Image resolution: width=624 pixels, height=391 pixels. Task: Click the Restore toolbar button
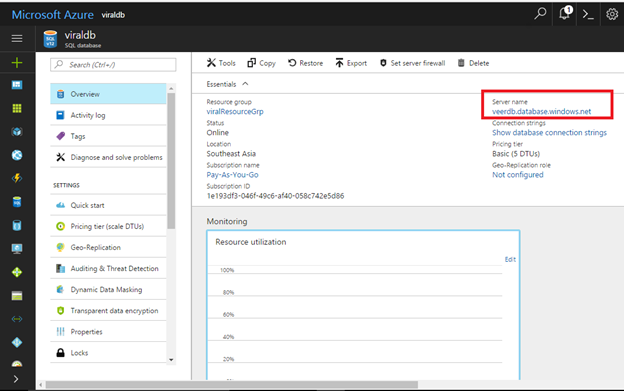coord(305,63)
